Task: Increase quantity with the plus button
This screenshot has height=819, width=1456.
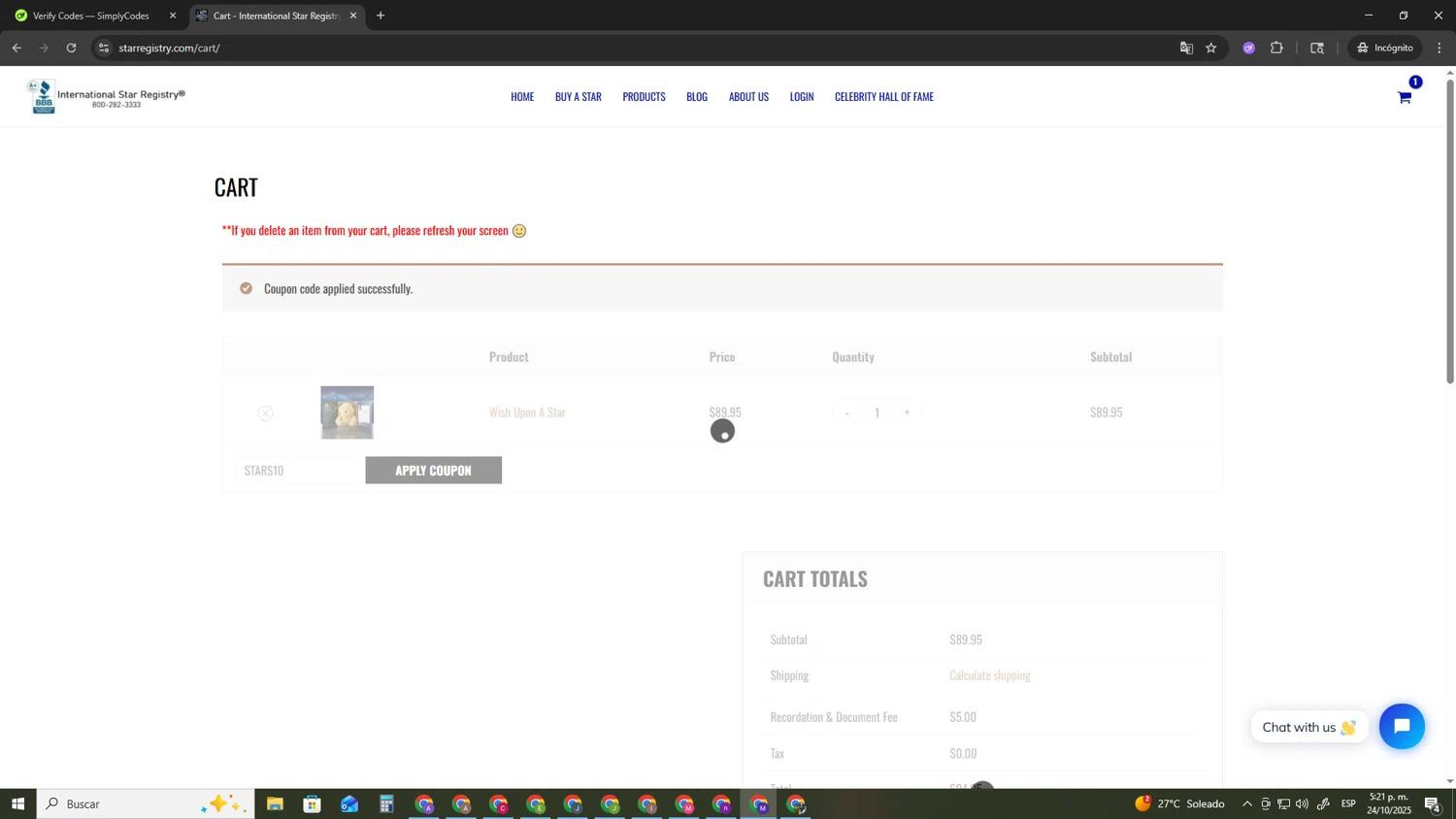Action: [x=907, y=412]
